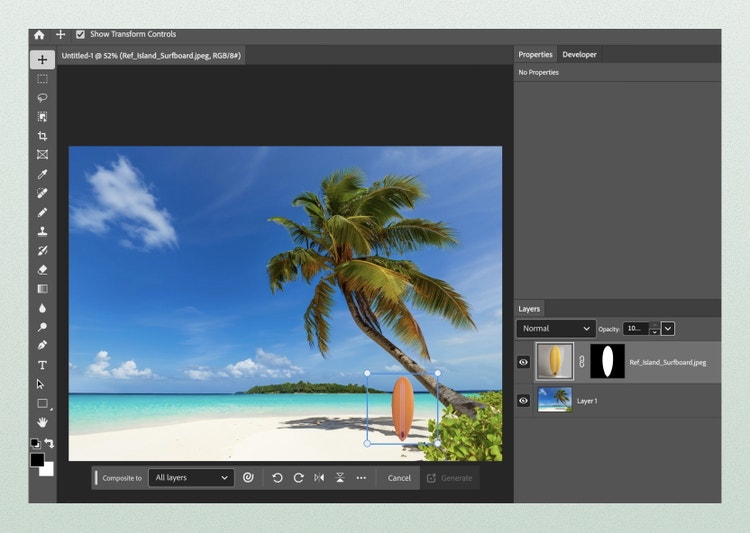The height and width of the screenshot is (533, 750).
Task: Select the Brush tool
Action: pyautogui.click(x=43, y=212)
